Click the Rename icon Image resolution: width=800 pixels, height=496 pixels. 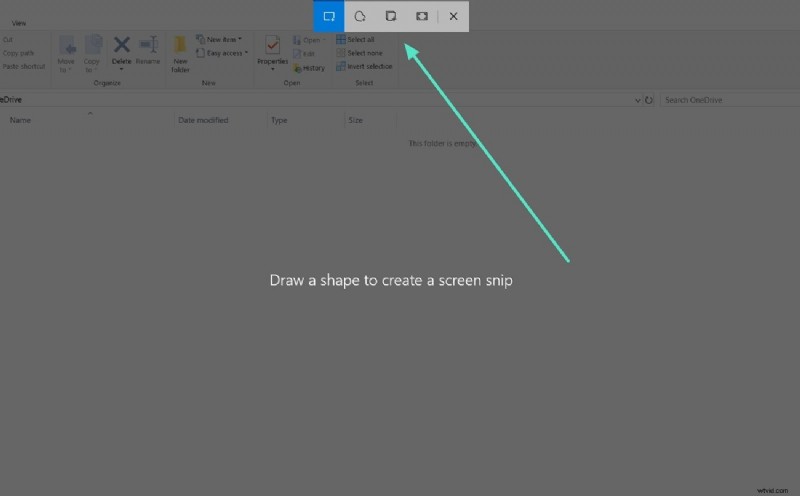coord(148,45)
